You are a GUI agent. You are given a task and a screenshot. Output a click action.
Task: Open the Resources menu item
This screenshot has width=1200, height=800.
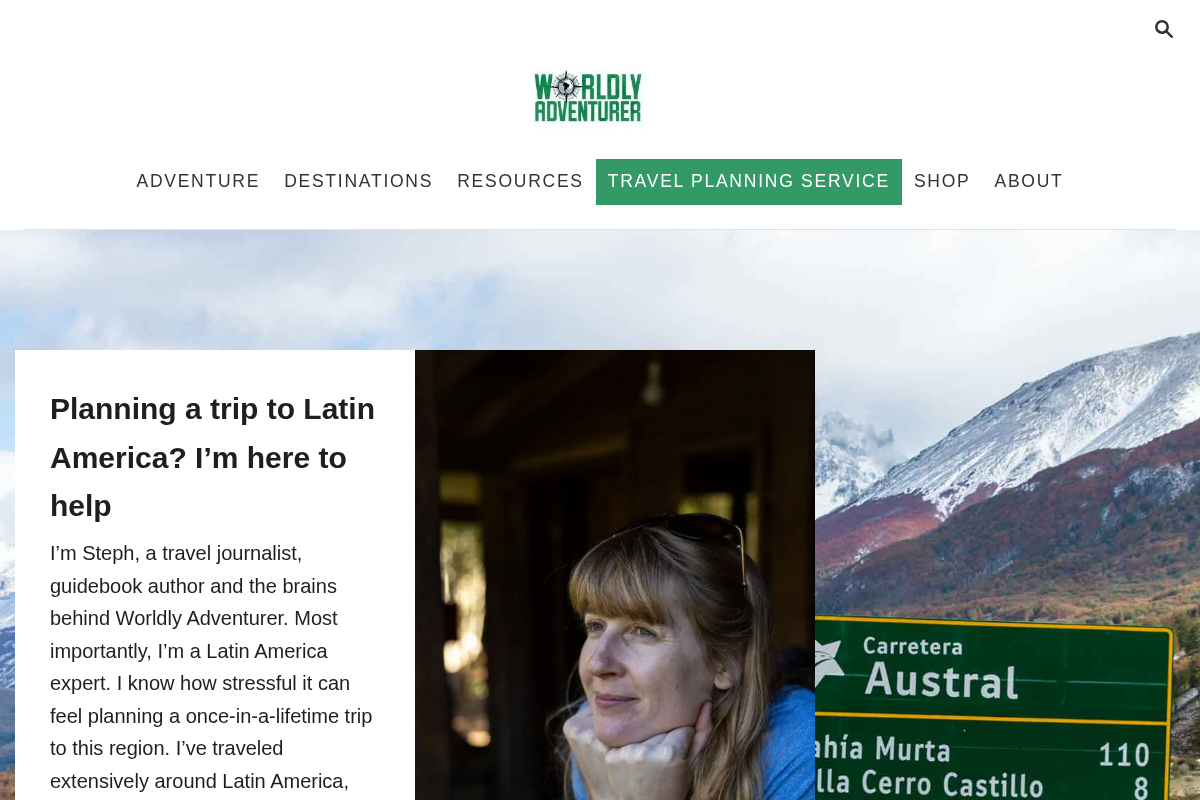click(520, 181)
